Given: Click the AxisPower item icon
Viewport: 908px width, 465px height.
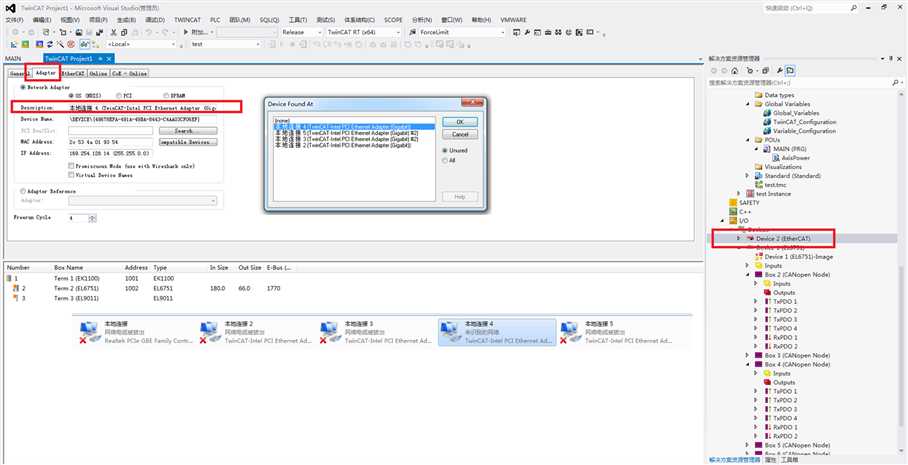Looking at the screenshot, I should tap(777, 158).
